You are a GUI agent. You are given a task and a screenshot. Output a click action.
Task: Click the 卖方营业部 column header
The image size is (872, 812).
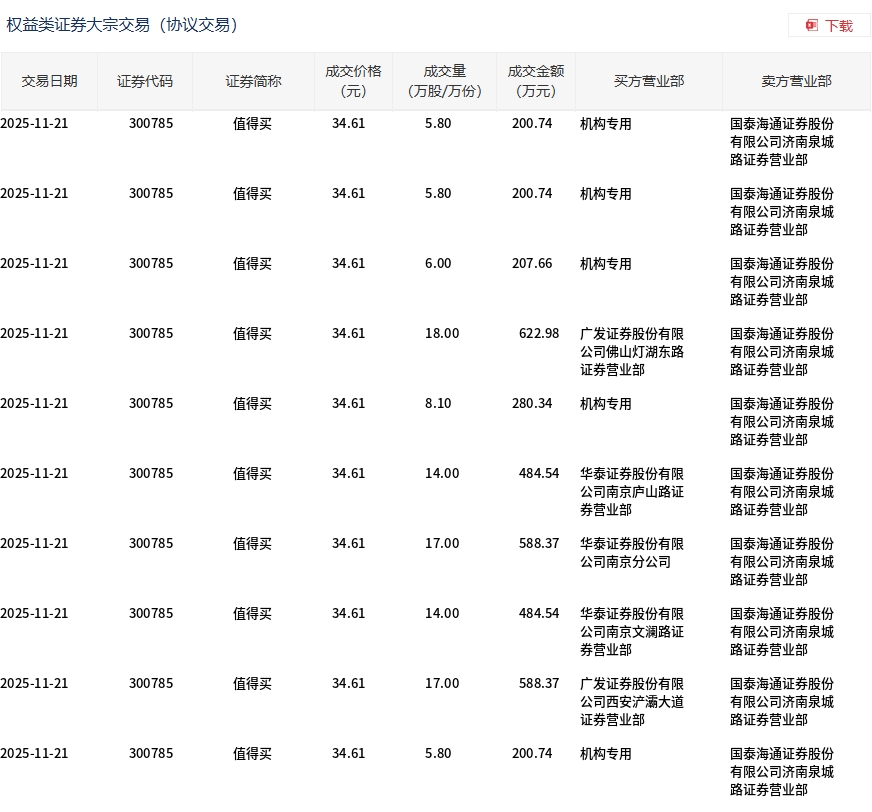(x=796, y=81)
